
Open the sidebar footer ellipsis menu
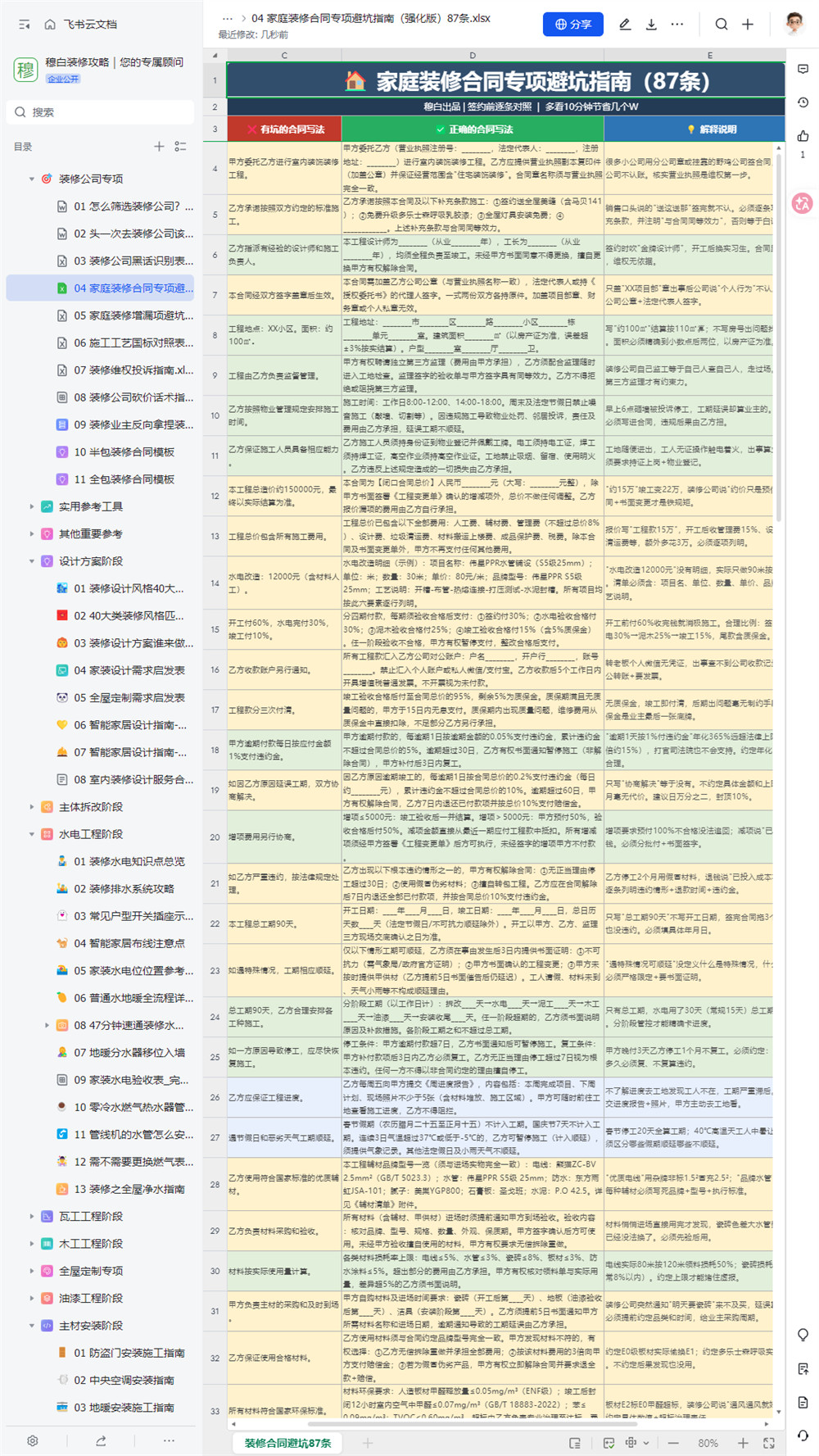(x=169, y=1440)
